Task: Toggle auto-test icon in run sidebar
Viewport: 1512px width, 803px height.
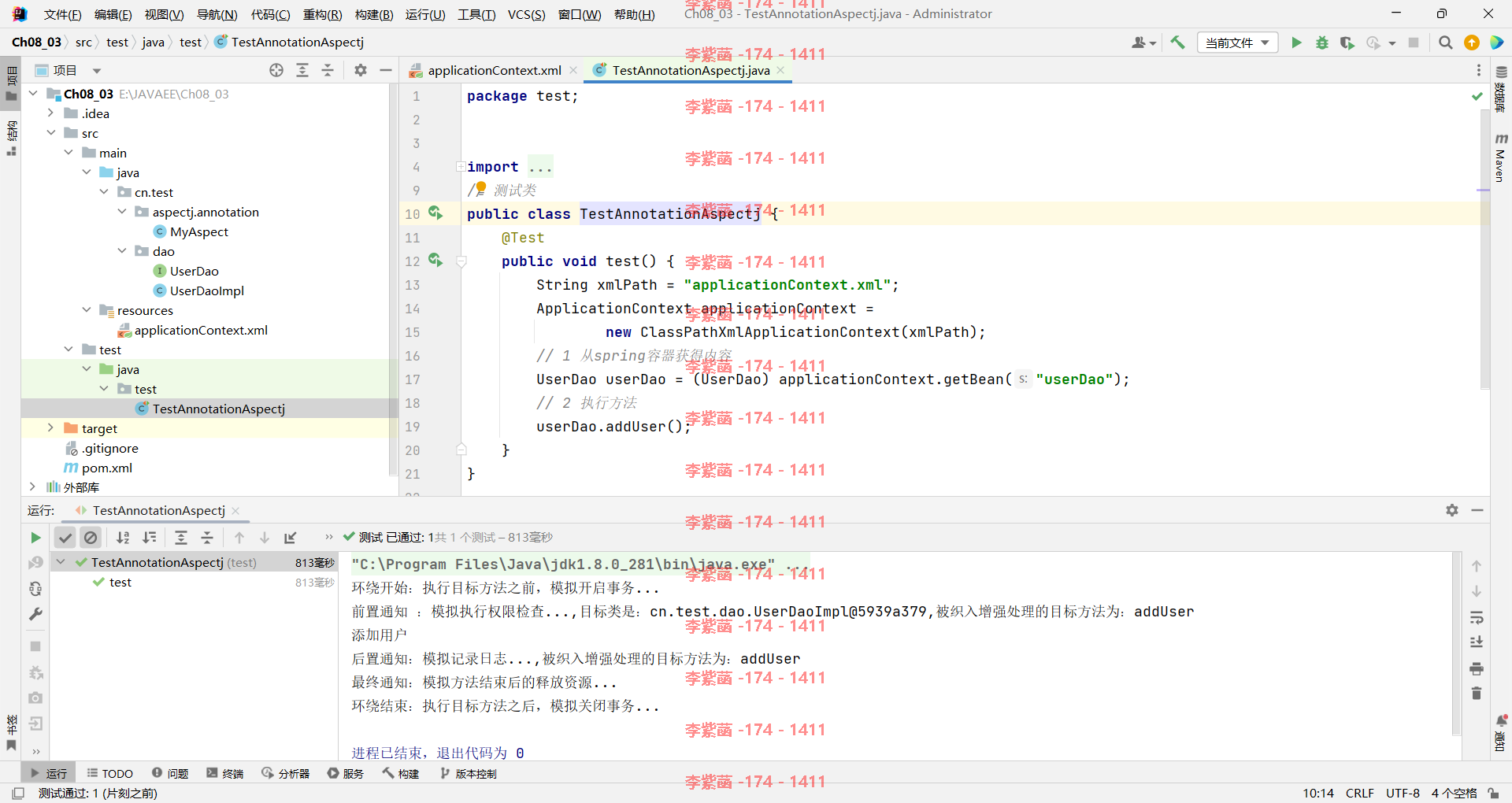Action: [35, 589]
